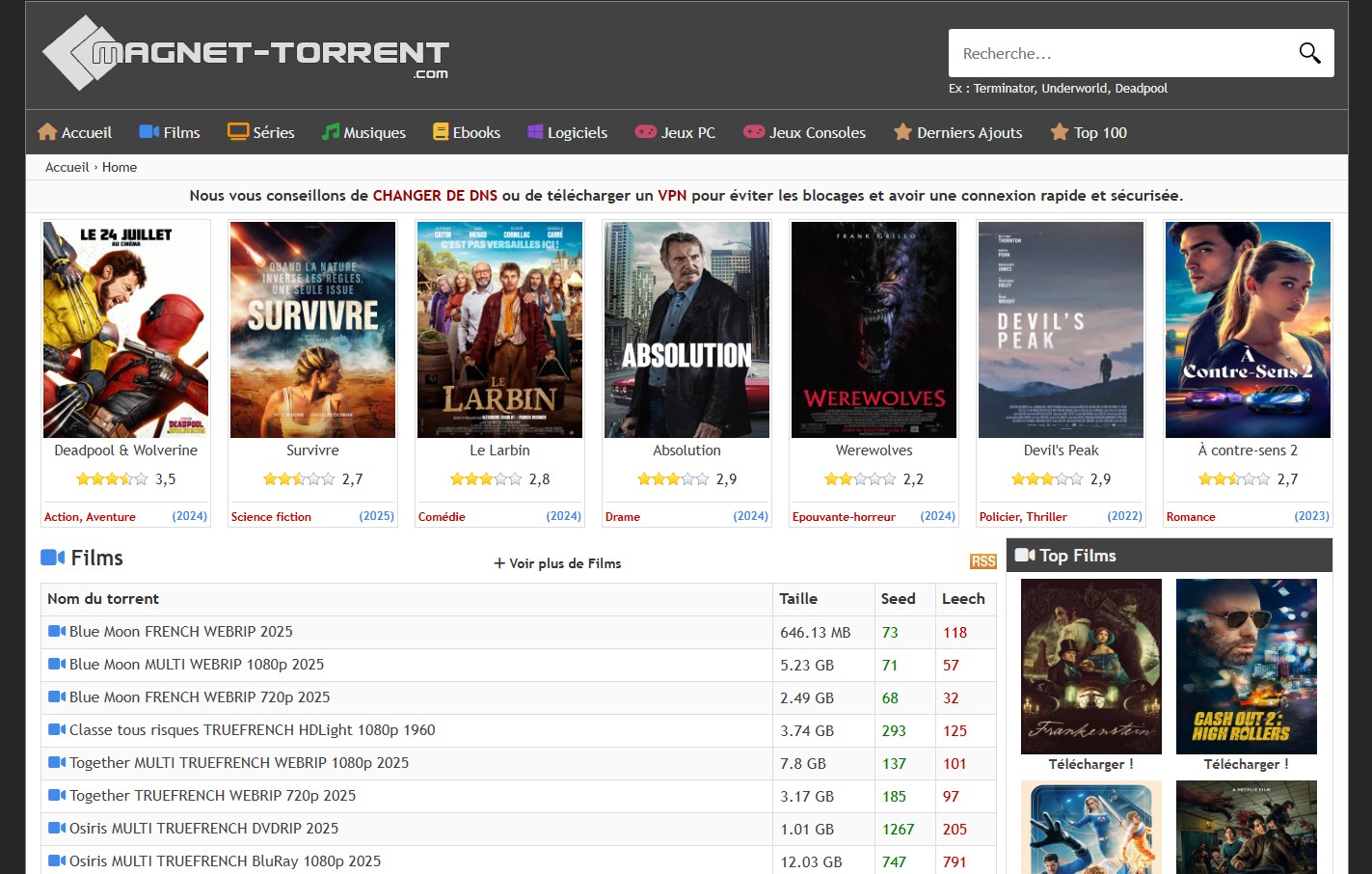This screenshot has width=1372, height=874.
Task: Open the Cash Out 2 High Rollers poster
Action: tap(1246, 667)
